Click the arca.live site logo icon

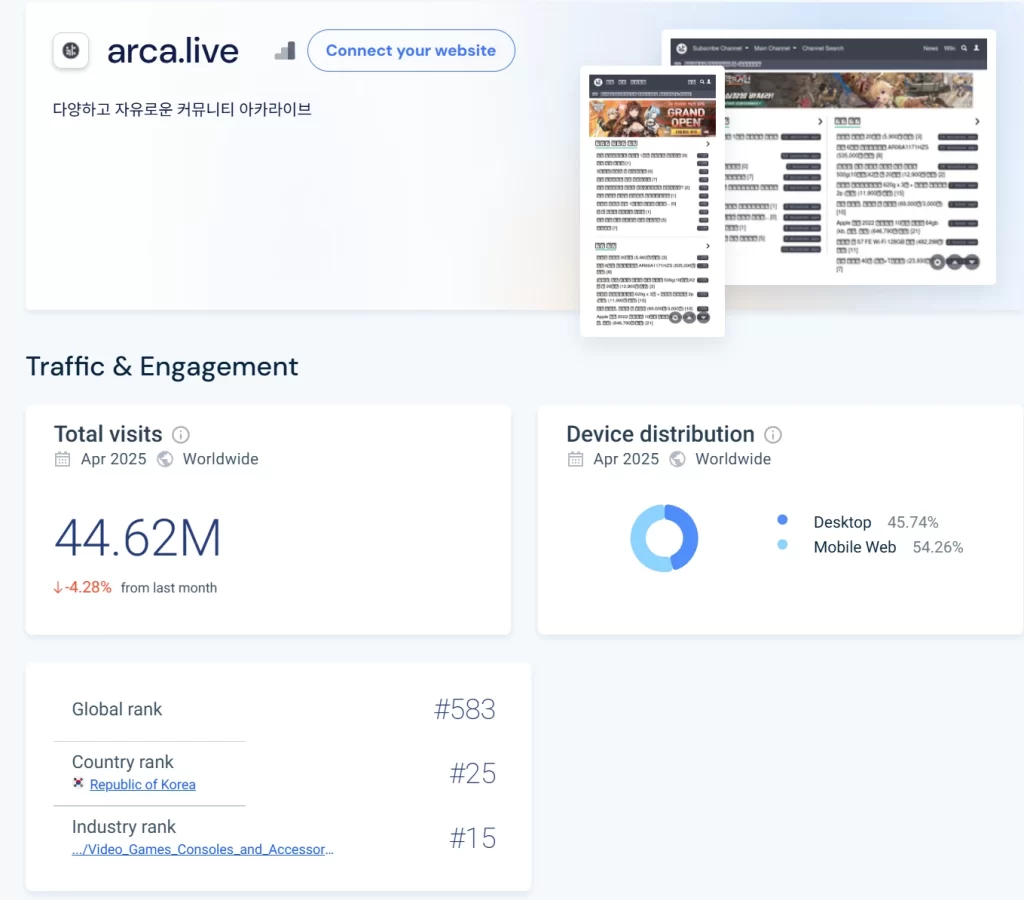tap(71, 50)
